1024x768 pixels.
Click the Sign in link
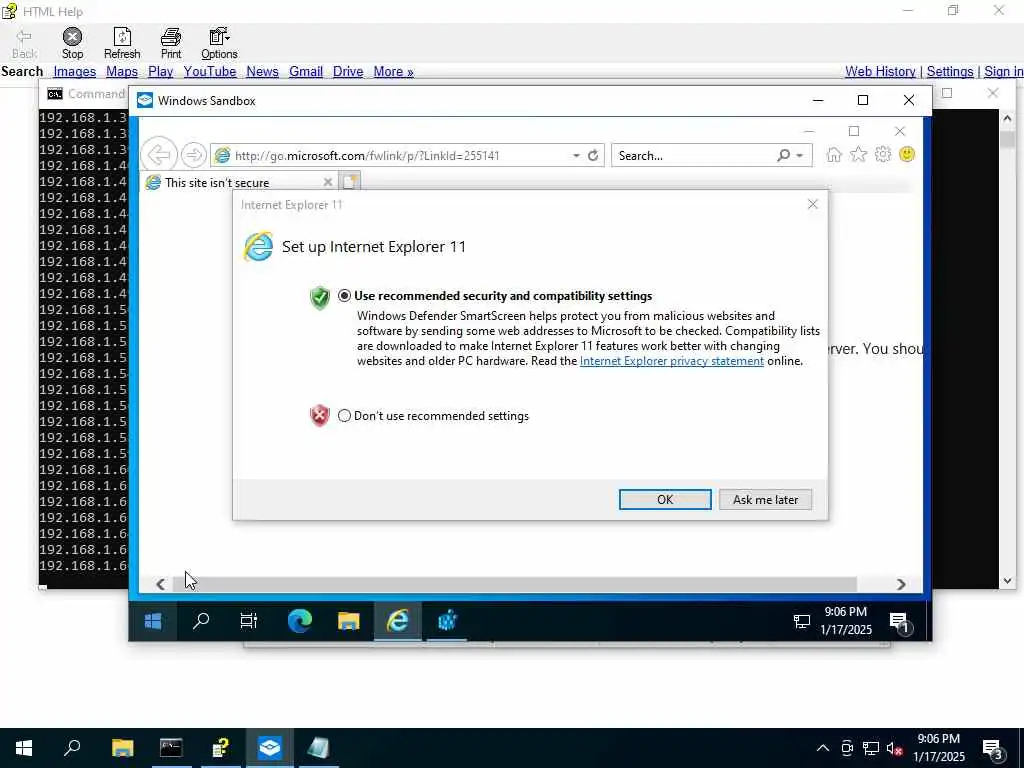(1004, 72)
